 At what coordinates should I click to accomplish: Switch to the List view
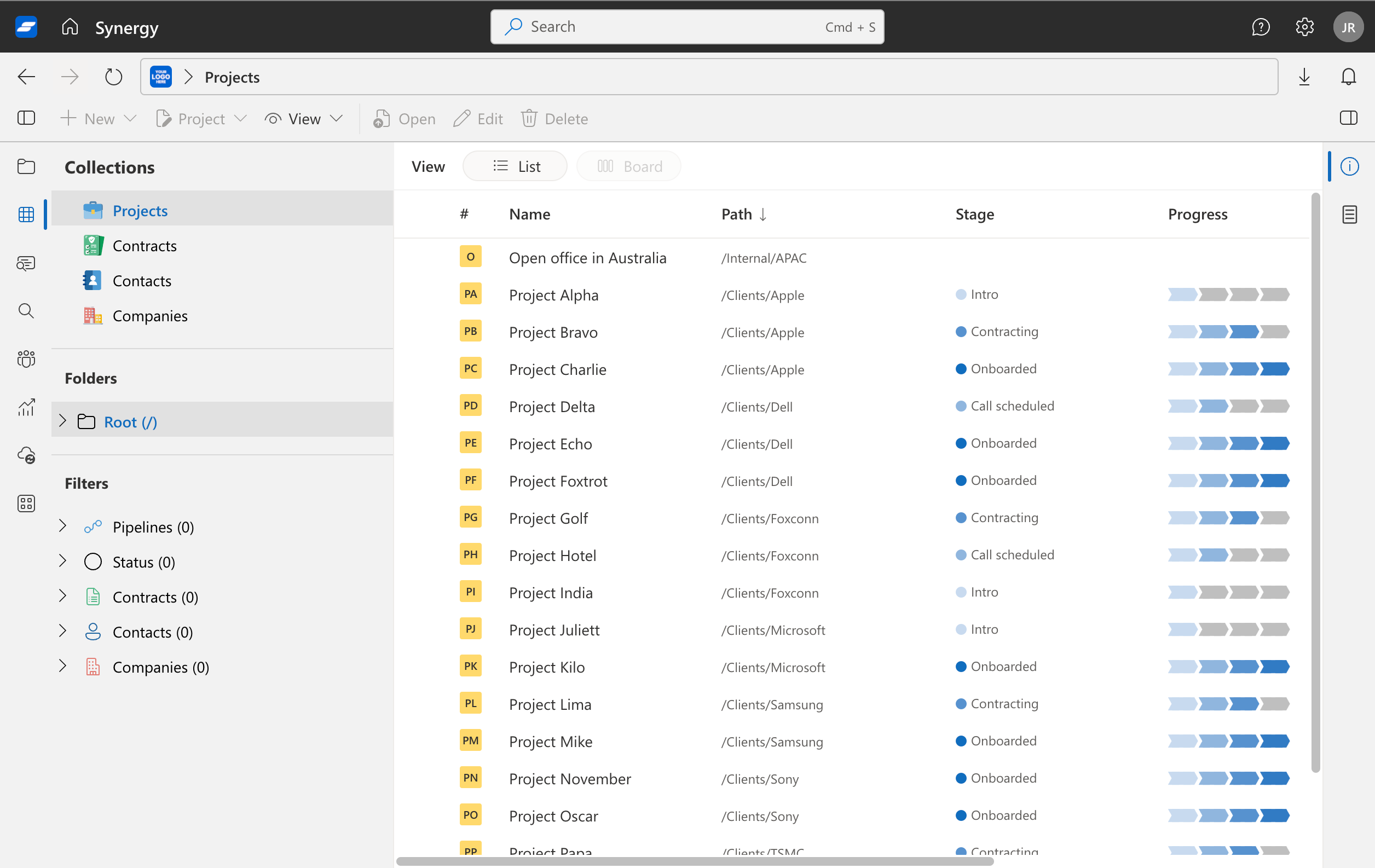click(515, 166)
